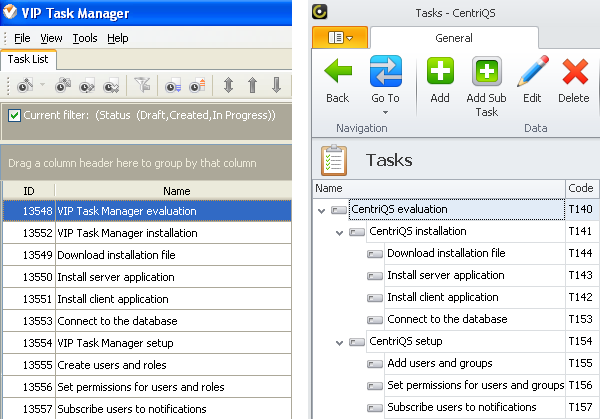Open the orange application menu button
Image resolution: width=600 pixels, height=419 pixels.
pyautogui.click(x=340, y=37)
